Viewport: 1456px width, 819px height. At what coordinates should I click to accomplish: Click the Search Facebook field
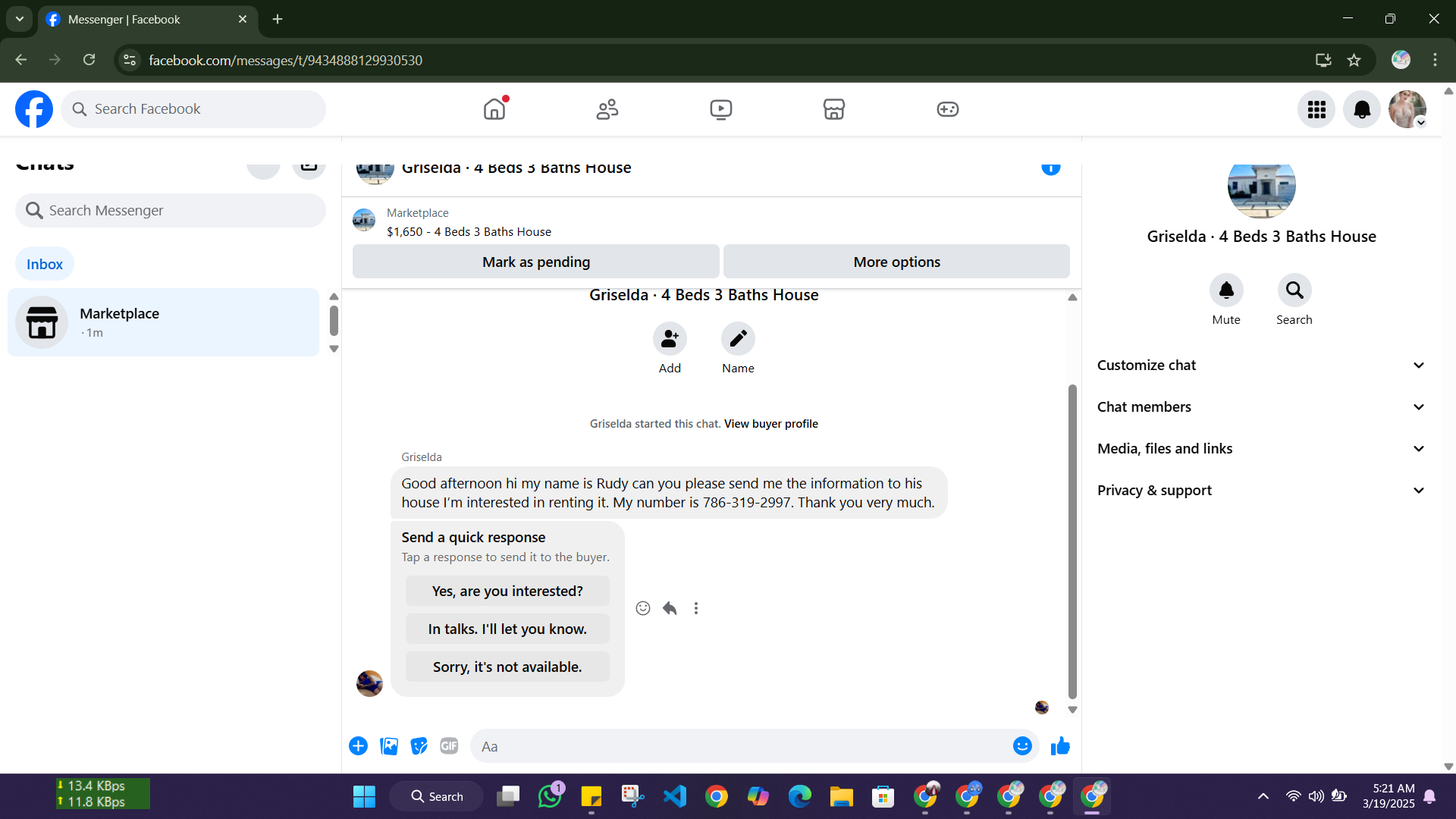point(193,109)
